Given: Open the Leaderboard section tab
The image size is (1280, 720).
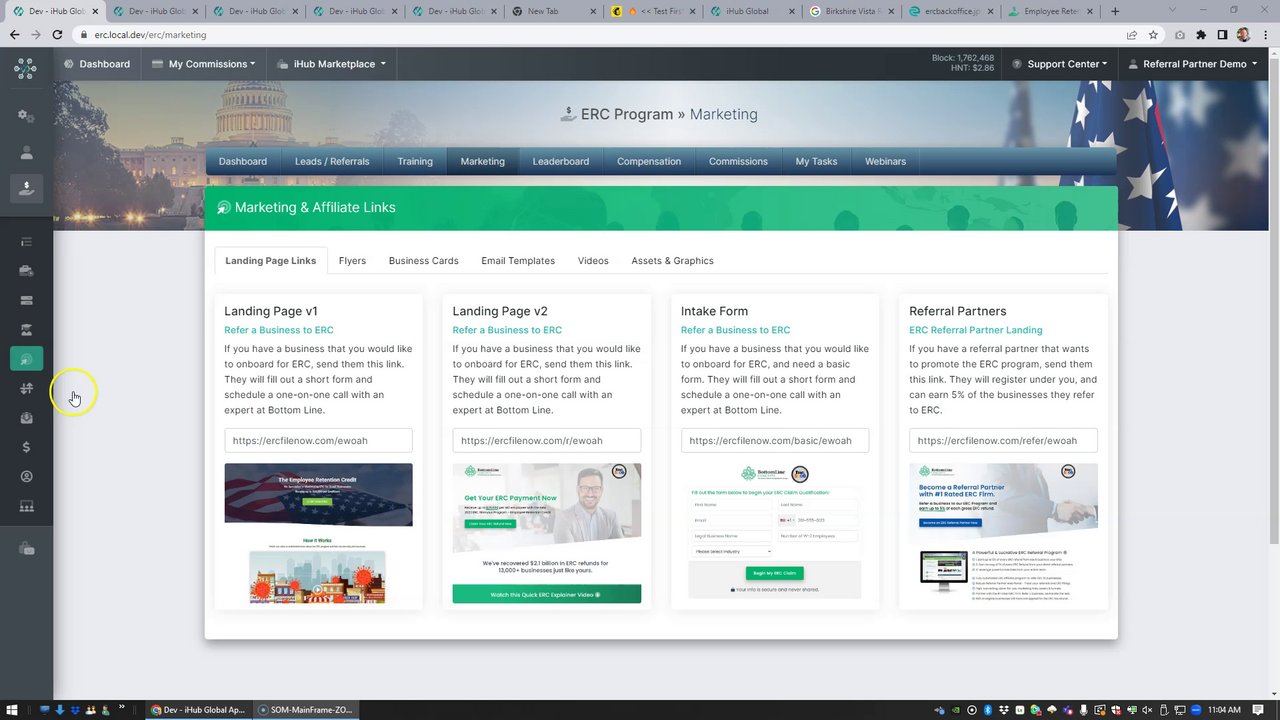Looking at the screenshot, I should (561, 161).
